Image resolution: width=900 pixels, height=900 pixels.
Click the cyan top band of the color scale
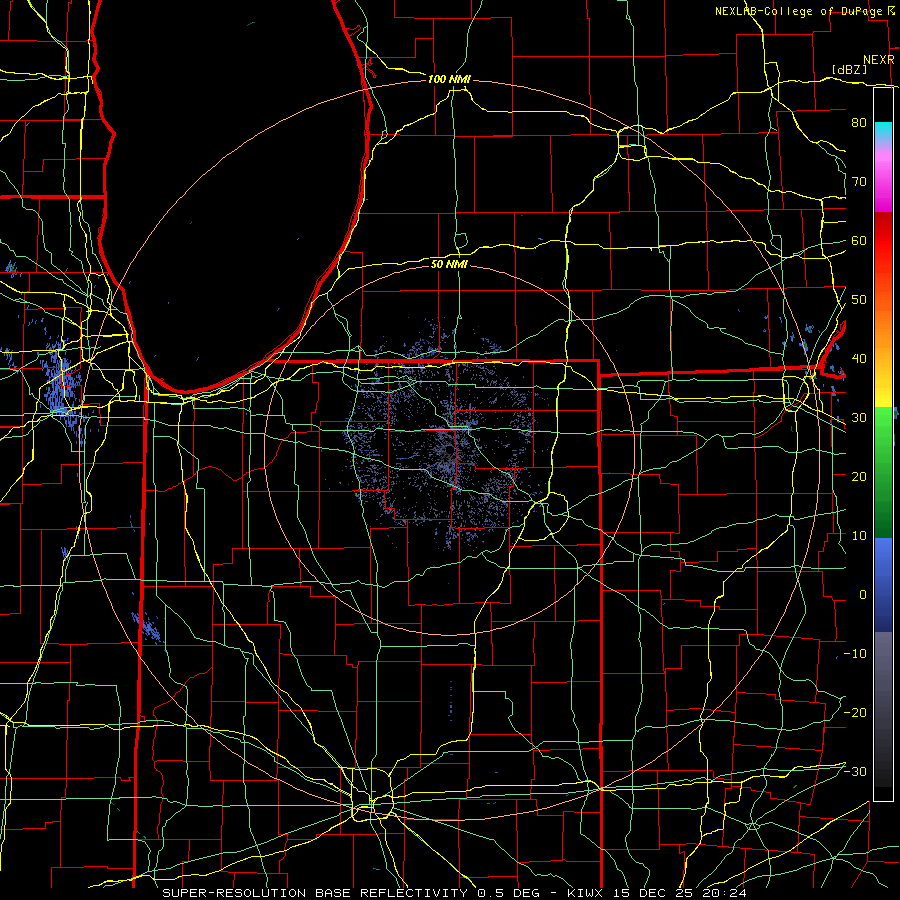coord(883,132)
